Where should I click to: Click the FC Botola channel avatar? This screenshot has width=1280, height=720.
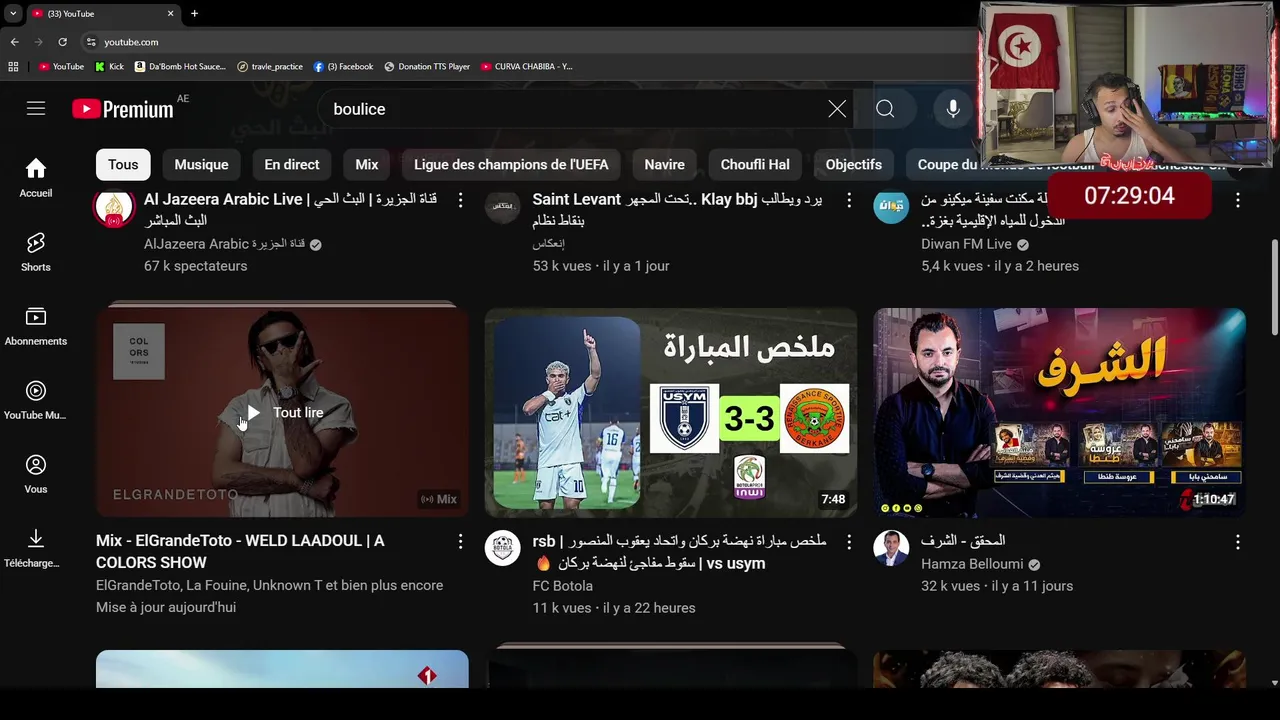tap(503, 548)
